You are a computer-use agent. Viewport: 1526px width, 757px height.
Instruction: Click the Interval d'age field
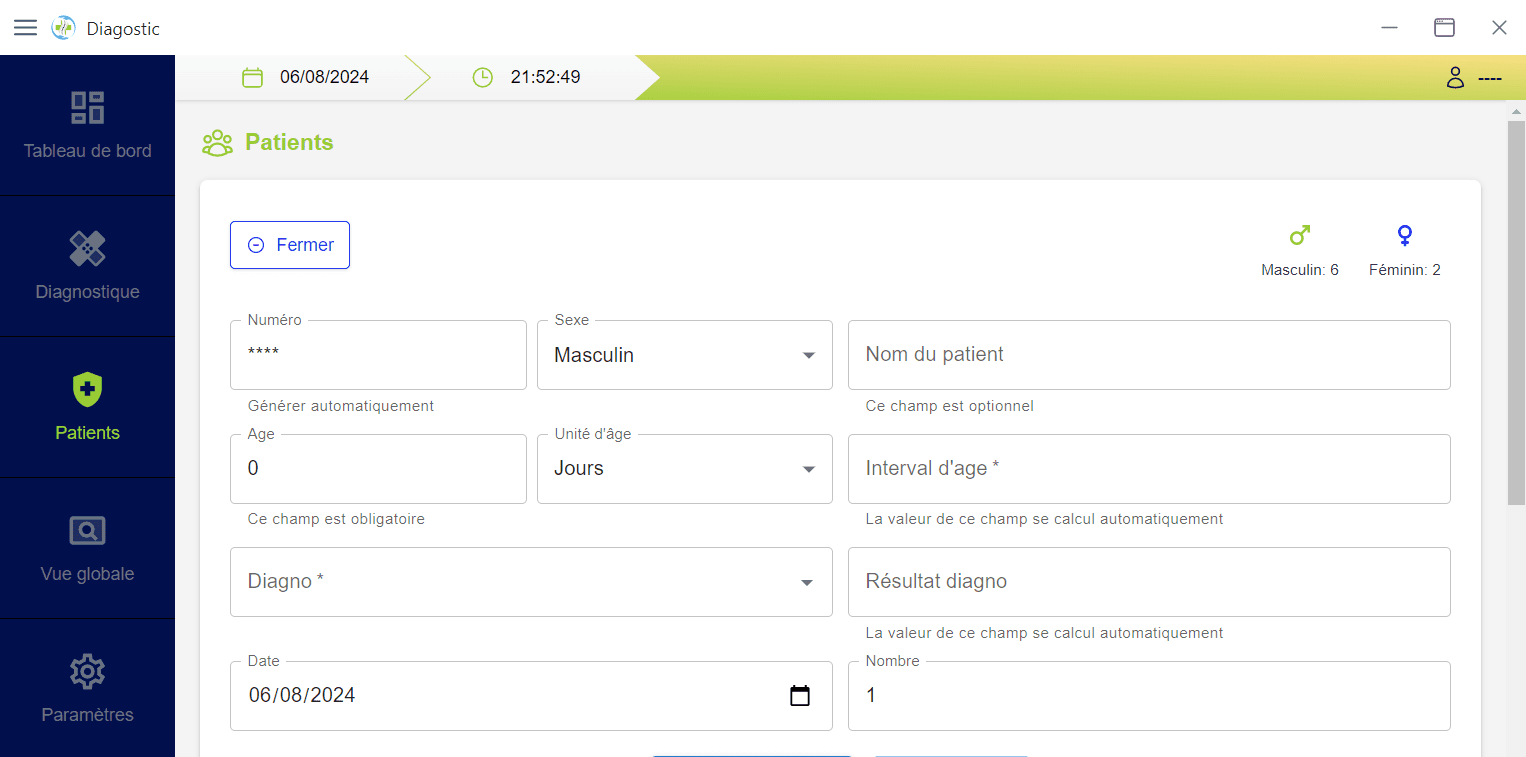point(1149,469)
